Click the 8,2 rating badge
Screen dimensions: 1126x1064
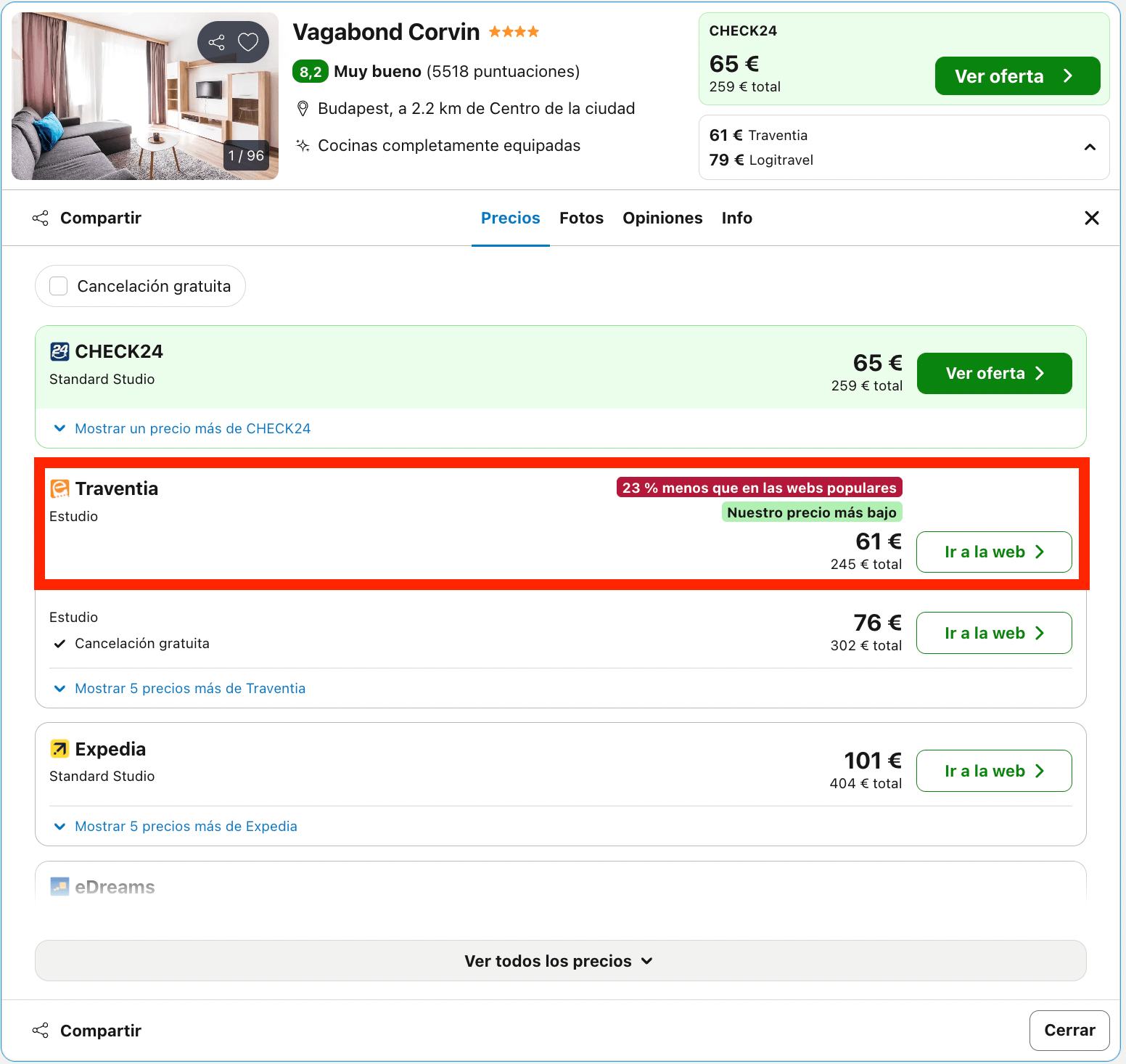[311, 72]
